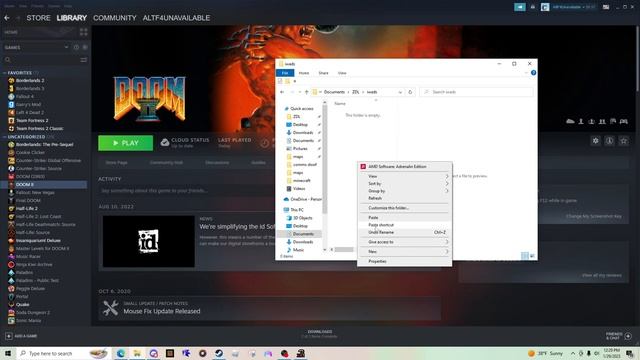
Task: Collapse the FAVORITES category in library
Action: tap(4, 73)
